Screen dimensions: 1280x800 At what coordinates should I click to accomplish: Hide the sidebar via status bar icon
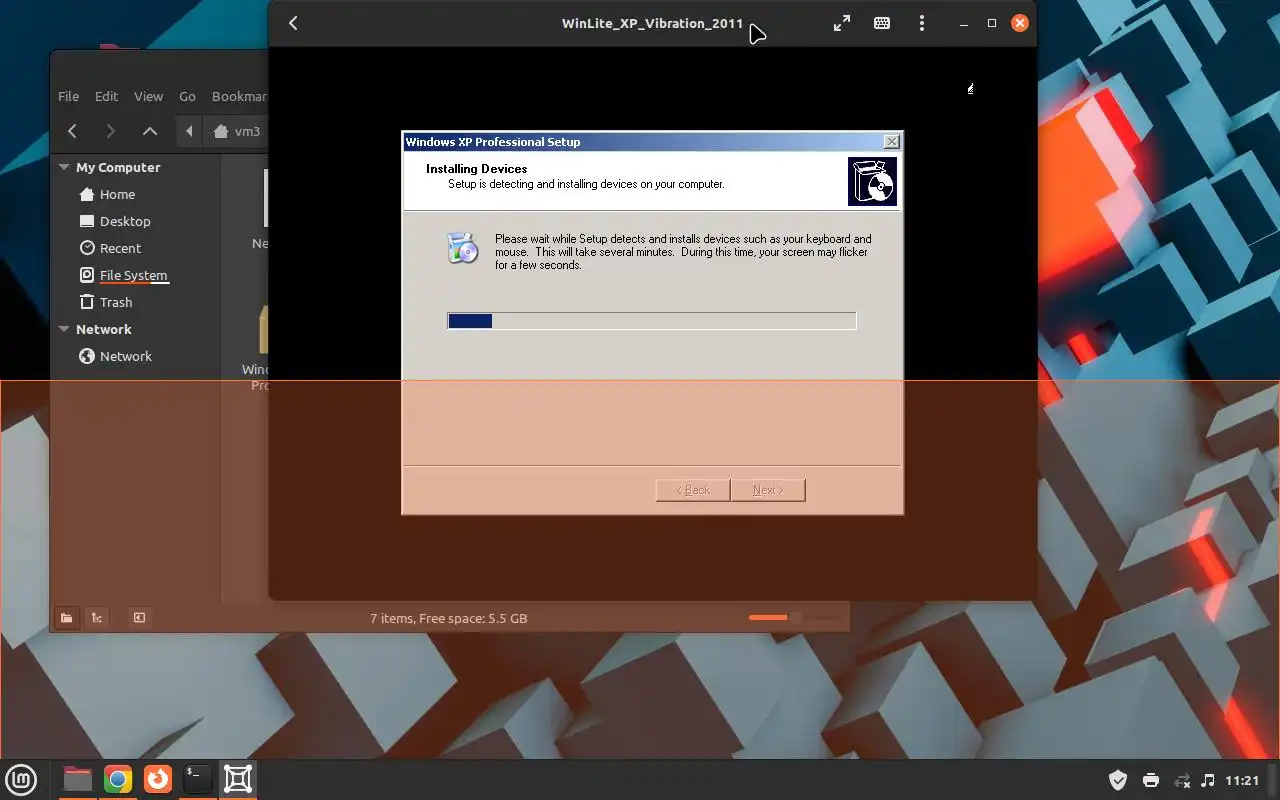[x=139, y=618]
